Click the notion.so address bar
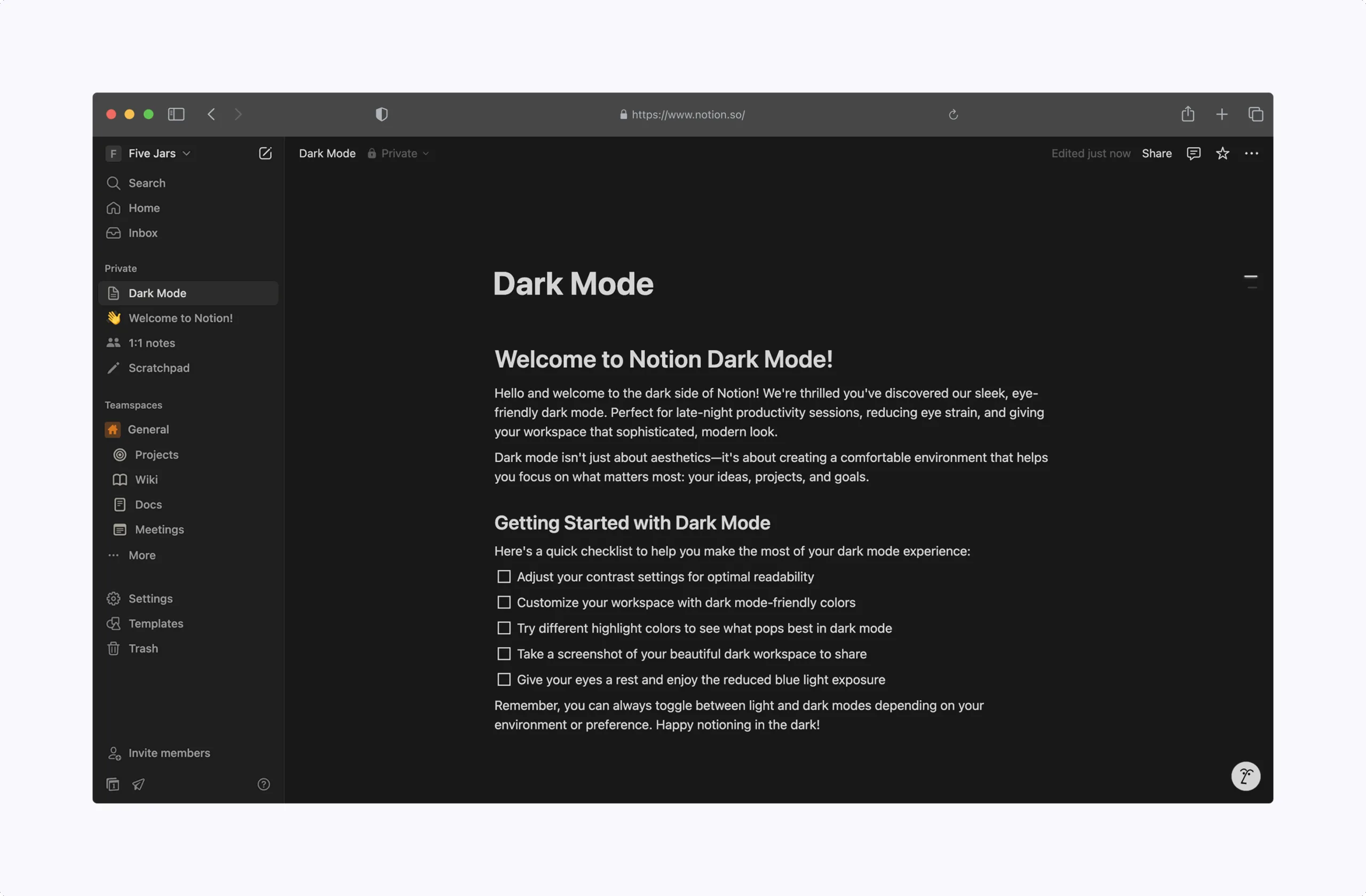The height and width of the screenshot is (896, 1366). point(682,114)
